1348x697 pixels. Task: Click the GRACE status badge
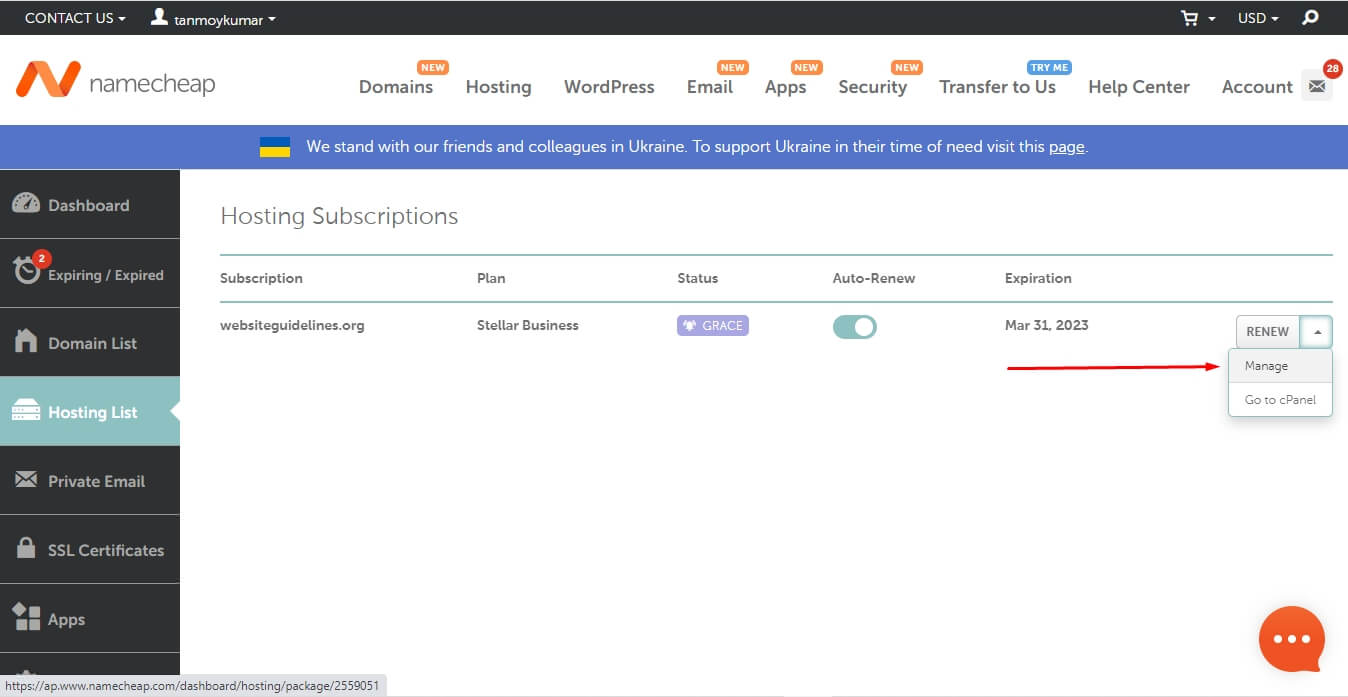click(x=712, y=325)
